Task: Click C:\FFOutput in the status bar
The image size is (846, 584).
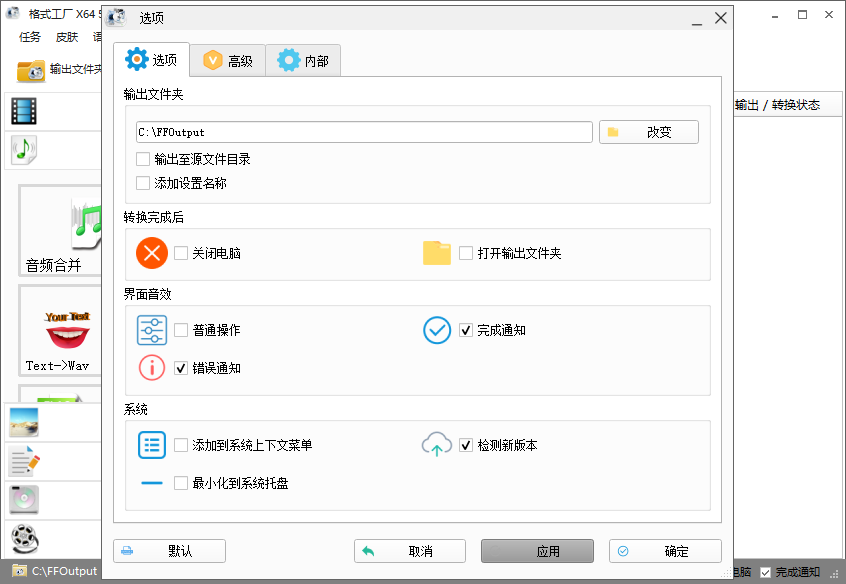Action: 64,571
